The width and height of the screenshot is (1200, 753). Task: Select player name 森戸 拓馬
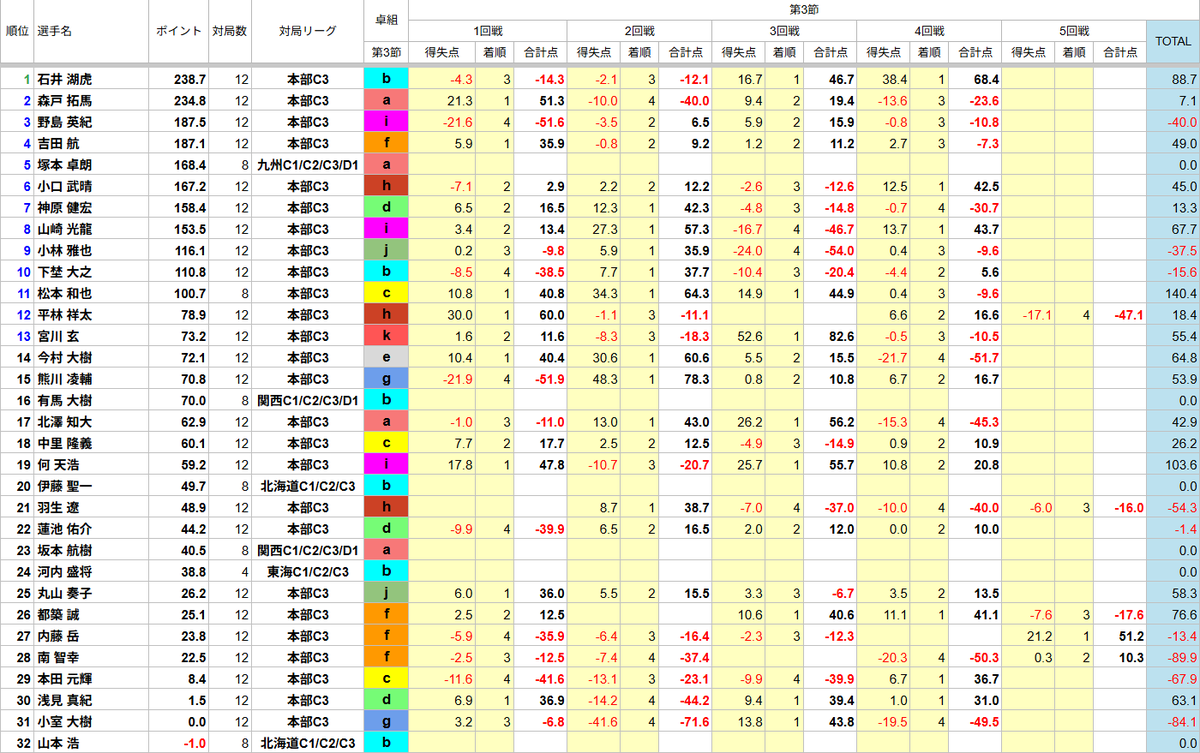(x=63, y=100)
